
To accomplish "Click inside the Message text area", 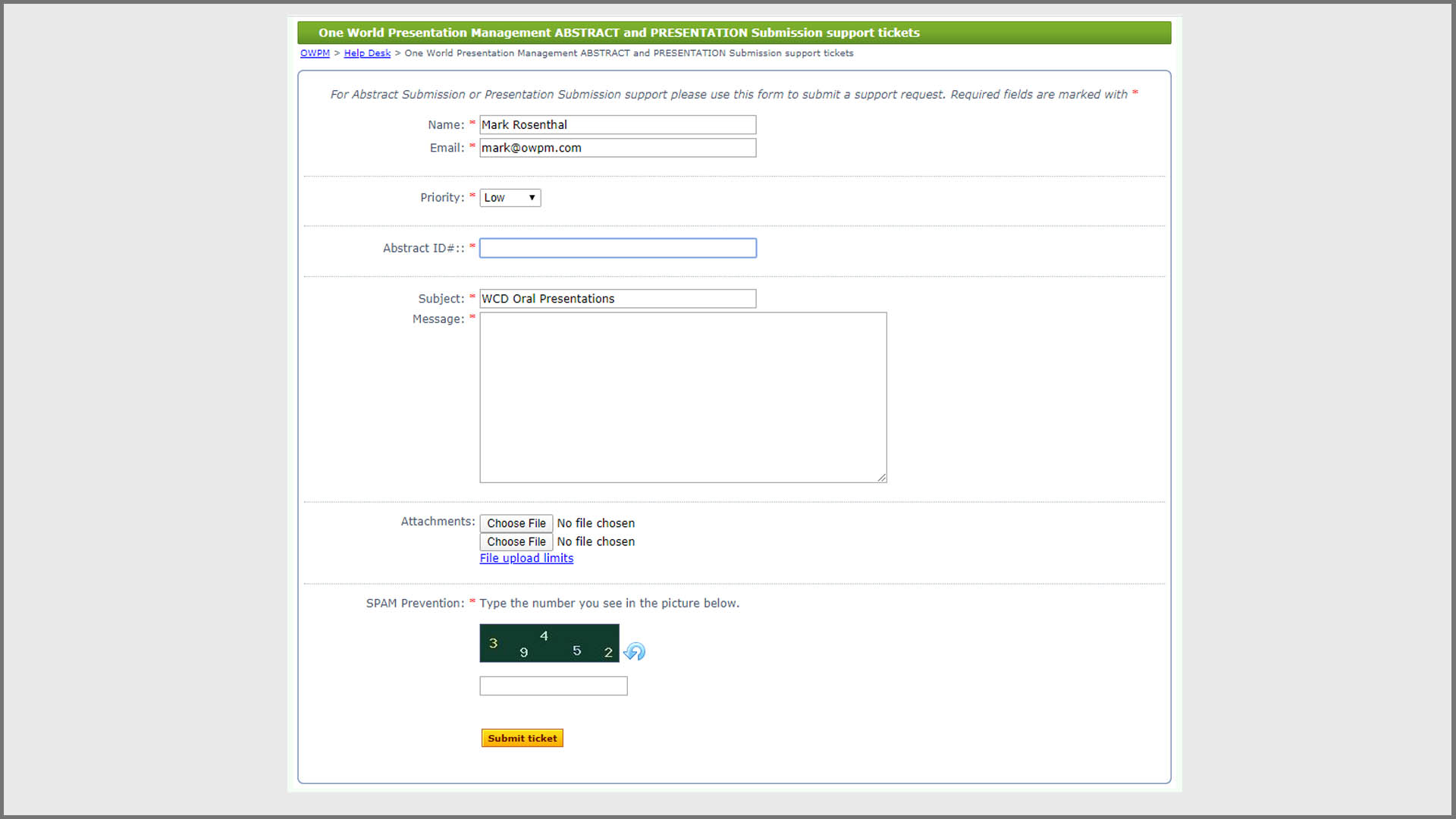I will tap(682, 397).
